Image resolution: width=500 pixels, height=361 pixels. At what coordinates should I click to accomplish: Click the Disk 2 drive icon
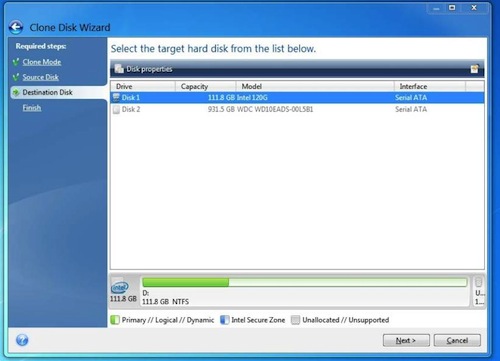[x=116, y=109]
